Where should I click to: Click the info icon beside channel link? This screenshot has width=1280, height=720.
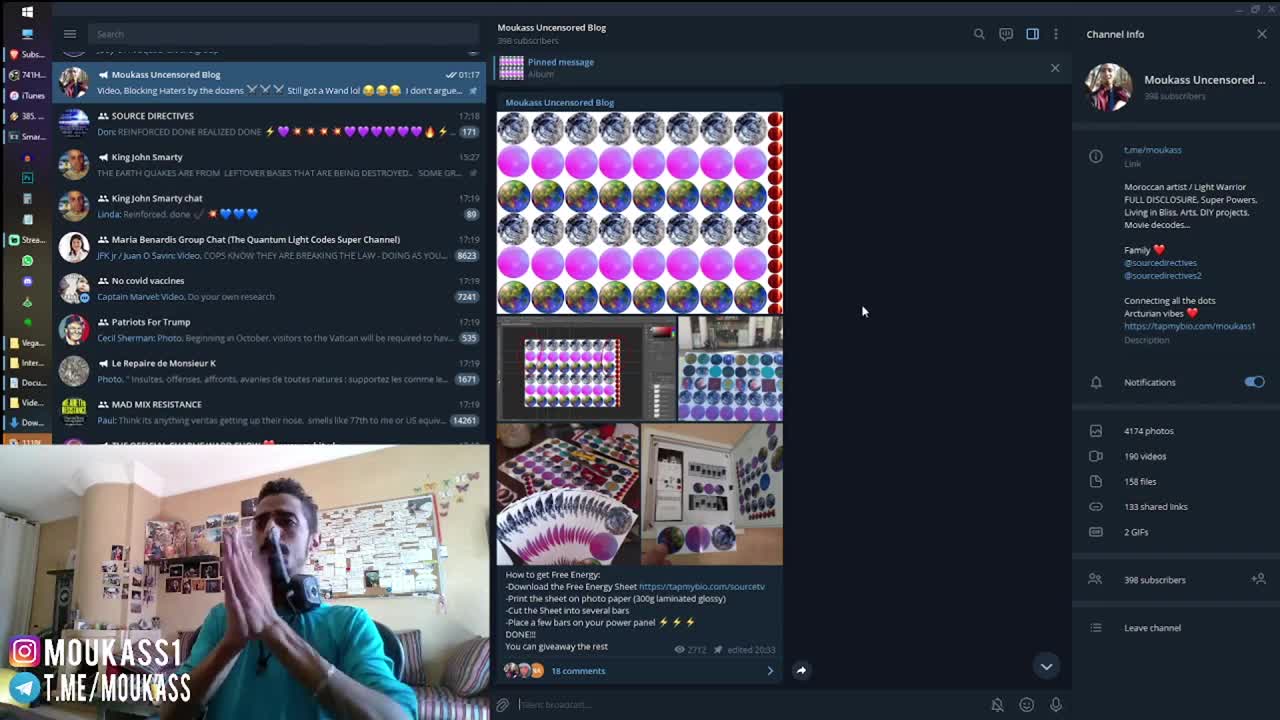1096,157
